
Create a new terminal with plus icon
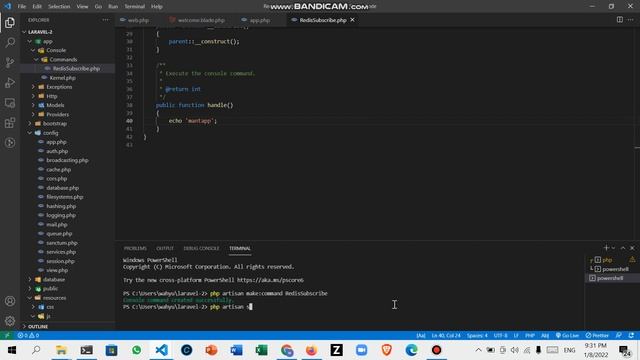(606, 248)
